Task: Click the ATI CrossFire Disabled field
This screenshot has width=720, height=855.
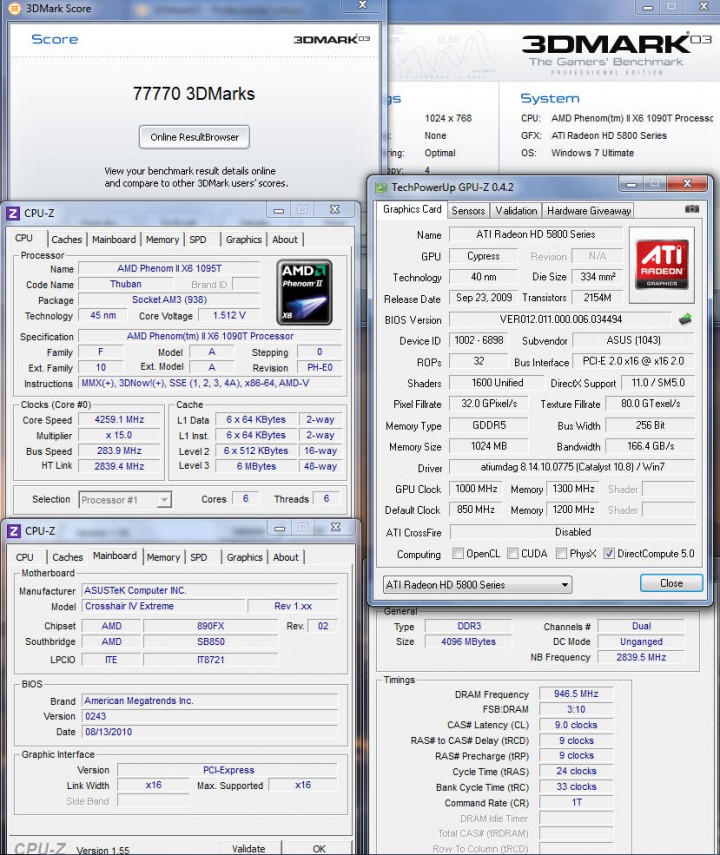Action: pos(573,532)
